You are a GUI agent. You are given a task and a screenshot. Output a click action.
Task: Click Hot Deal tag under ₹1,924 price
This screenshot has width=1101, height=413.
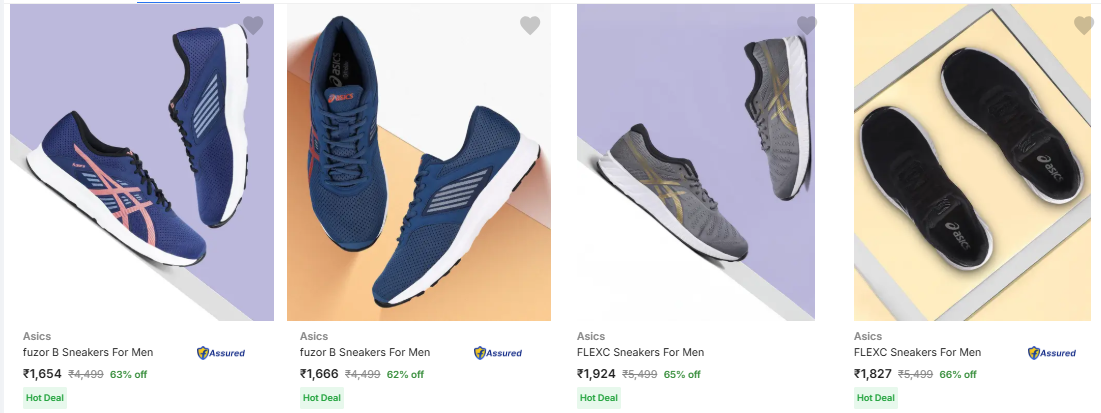point(598,398)
